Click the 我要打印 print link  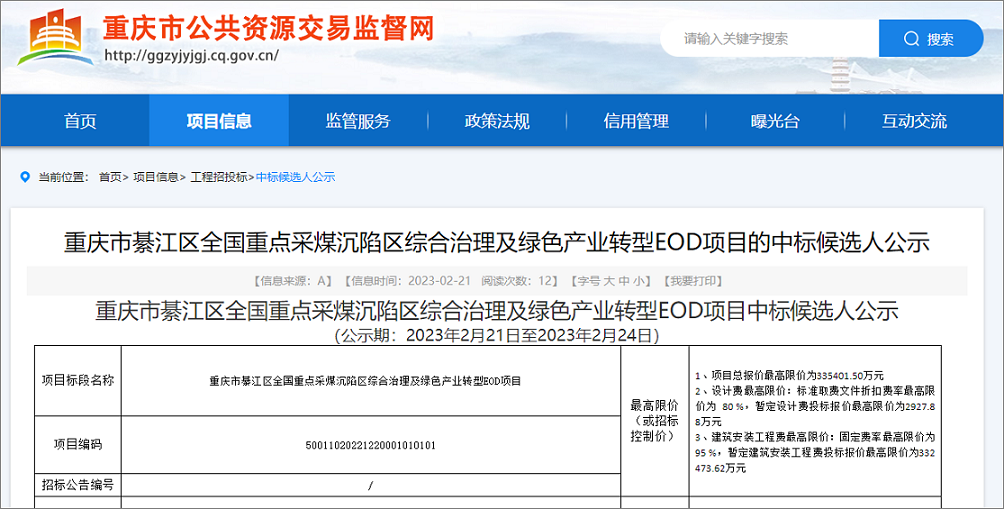pos(693,281)
